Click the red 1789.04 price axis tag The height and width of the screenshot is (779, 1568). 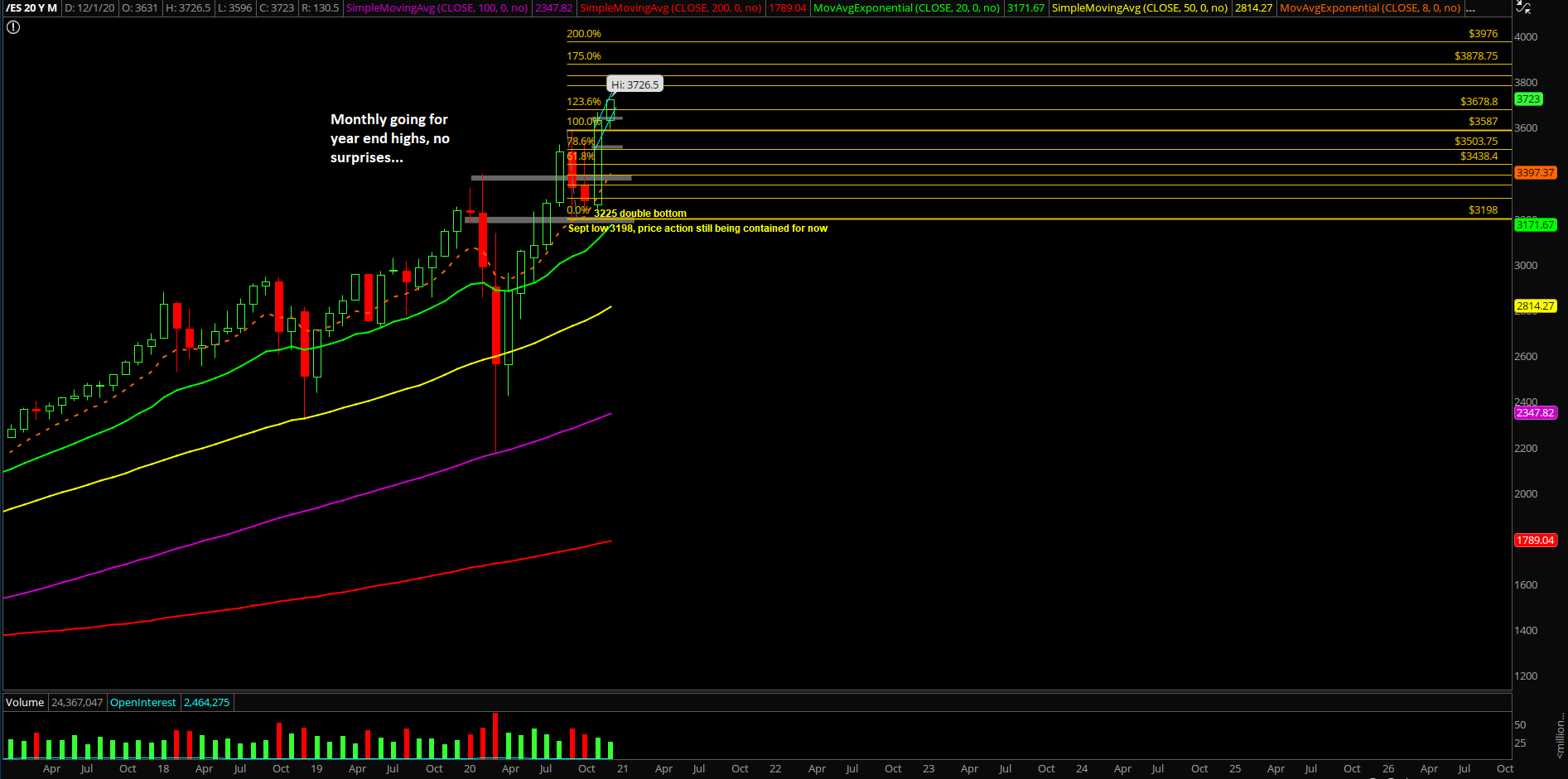pos(1535,541)
